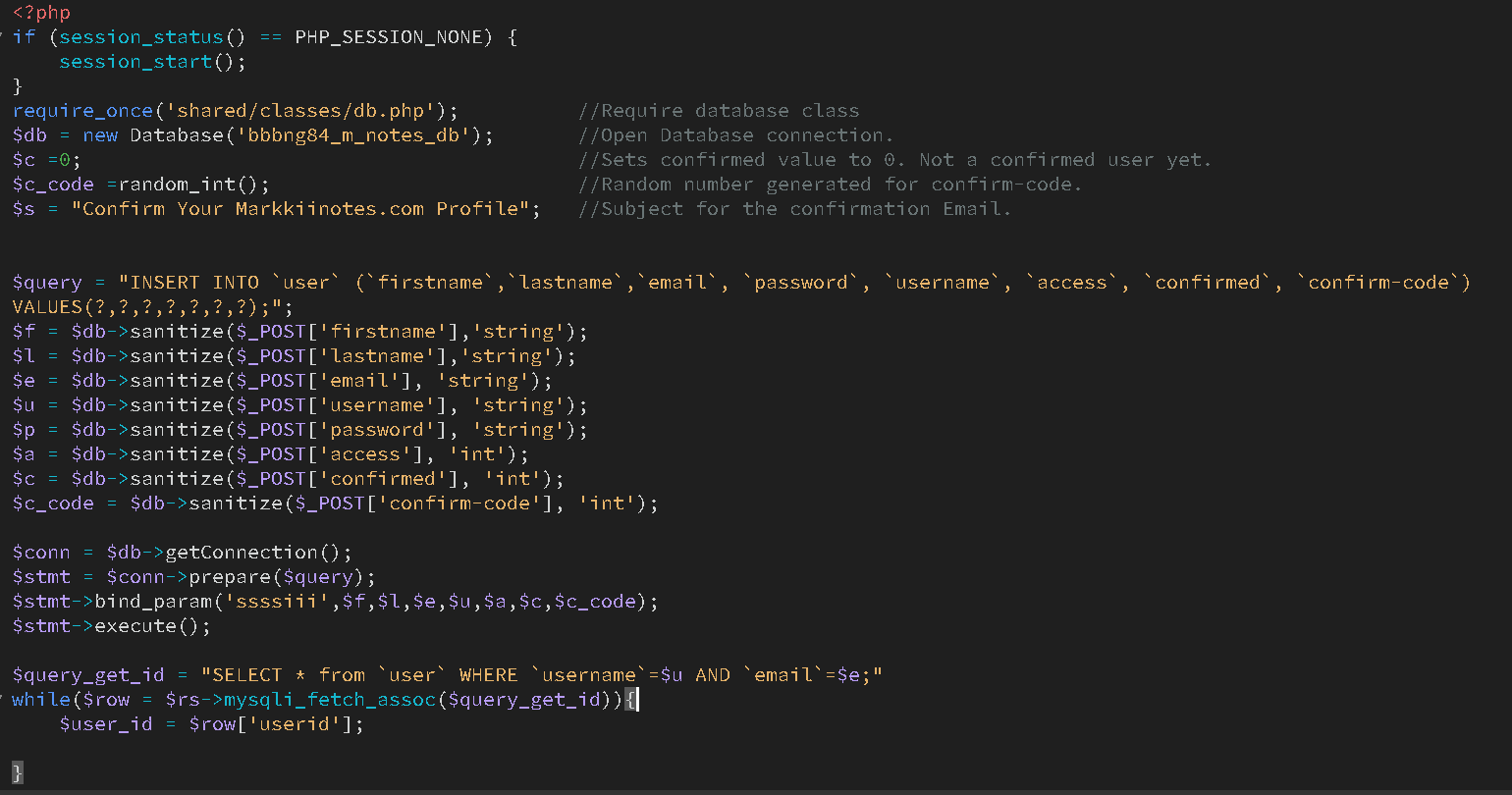Click the //Random number generated comment
The image size is (1512, 795).
[831, 185]
